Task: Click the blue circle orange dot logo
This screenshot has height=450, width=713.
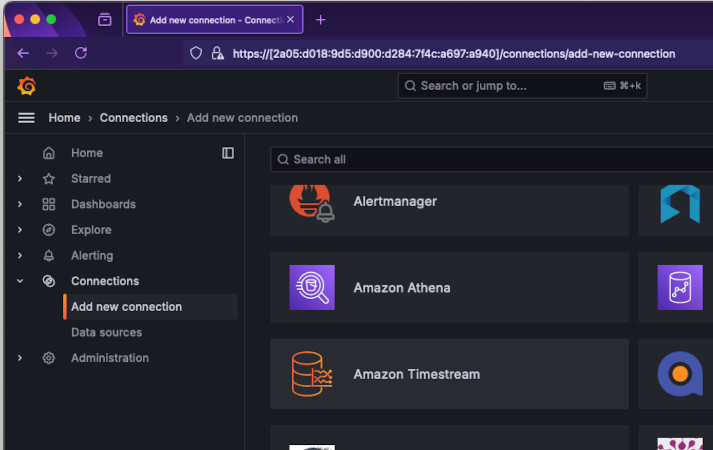Action: click(x=680, y=374)
